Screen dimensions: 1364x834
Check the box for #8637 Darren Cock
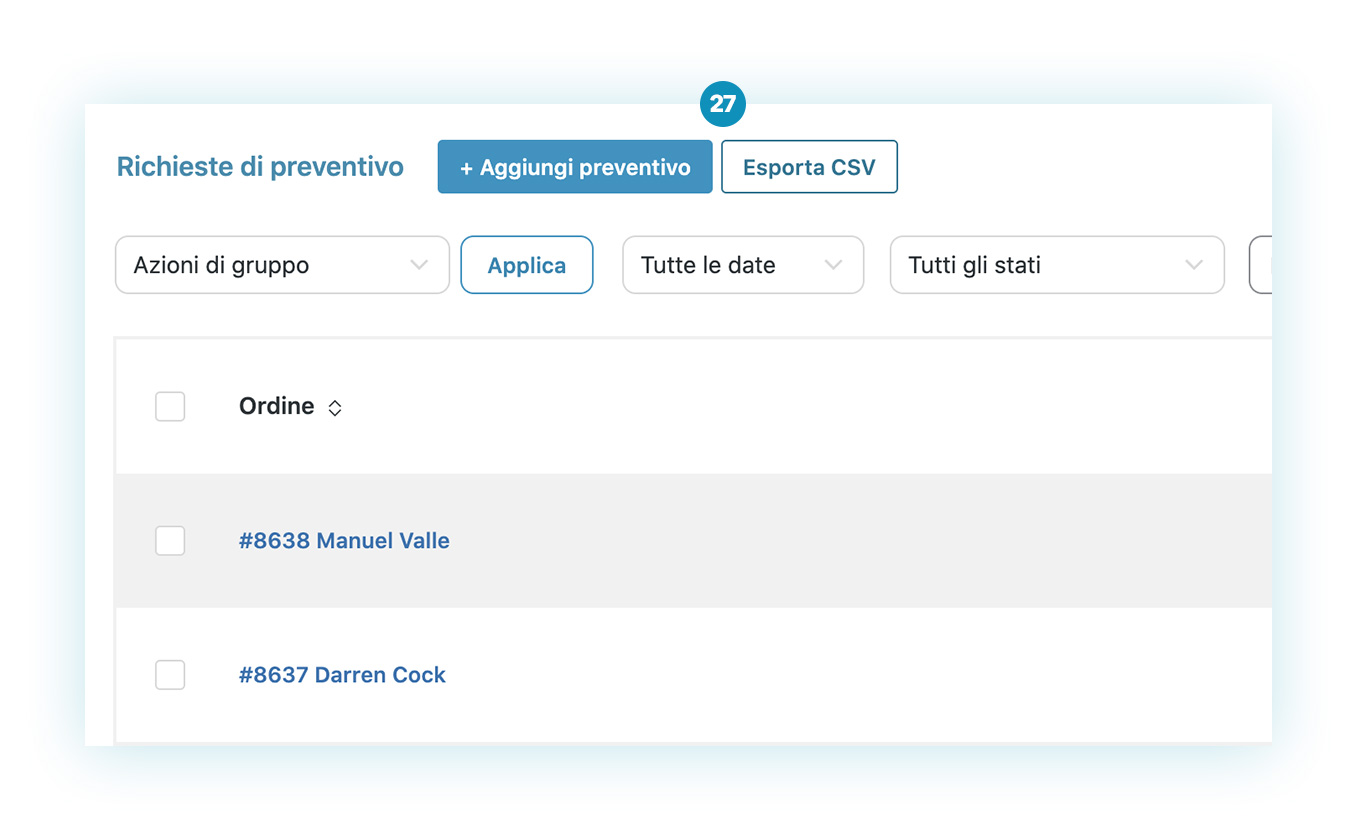170,675
